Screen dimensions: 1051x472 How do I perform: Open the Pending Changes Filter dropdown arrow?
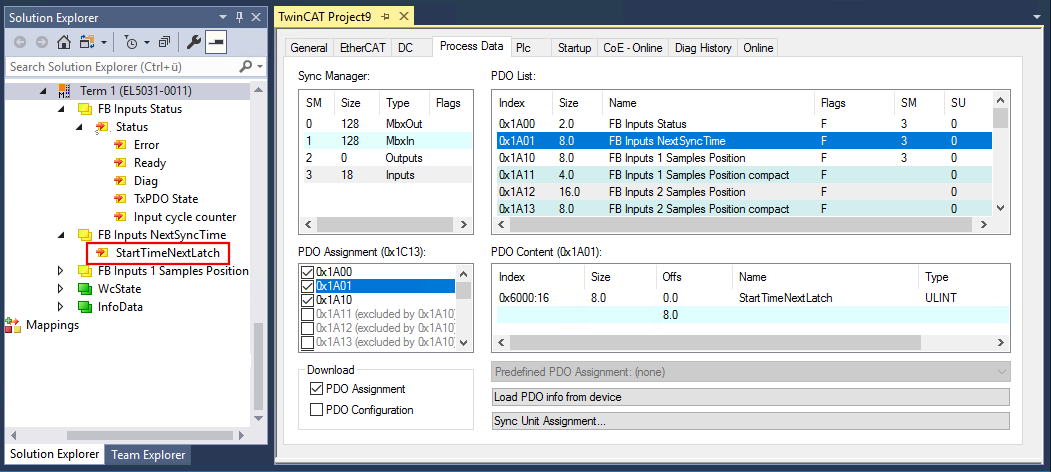[146, 43]
